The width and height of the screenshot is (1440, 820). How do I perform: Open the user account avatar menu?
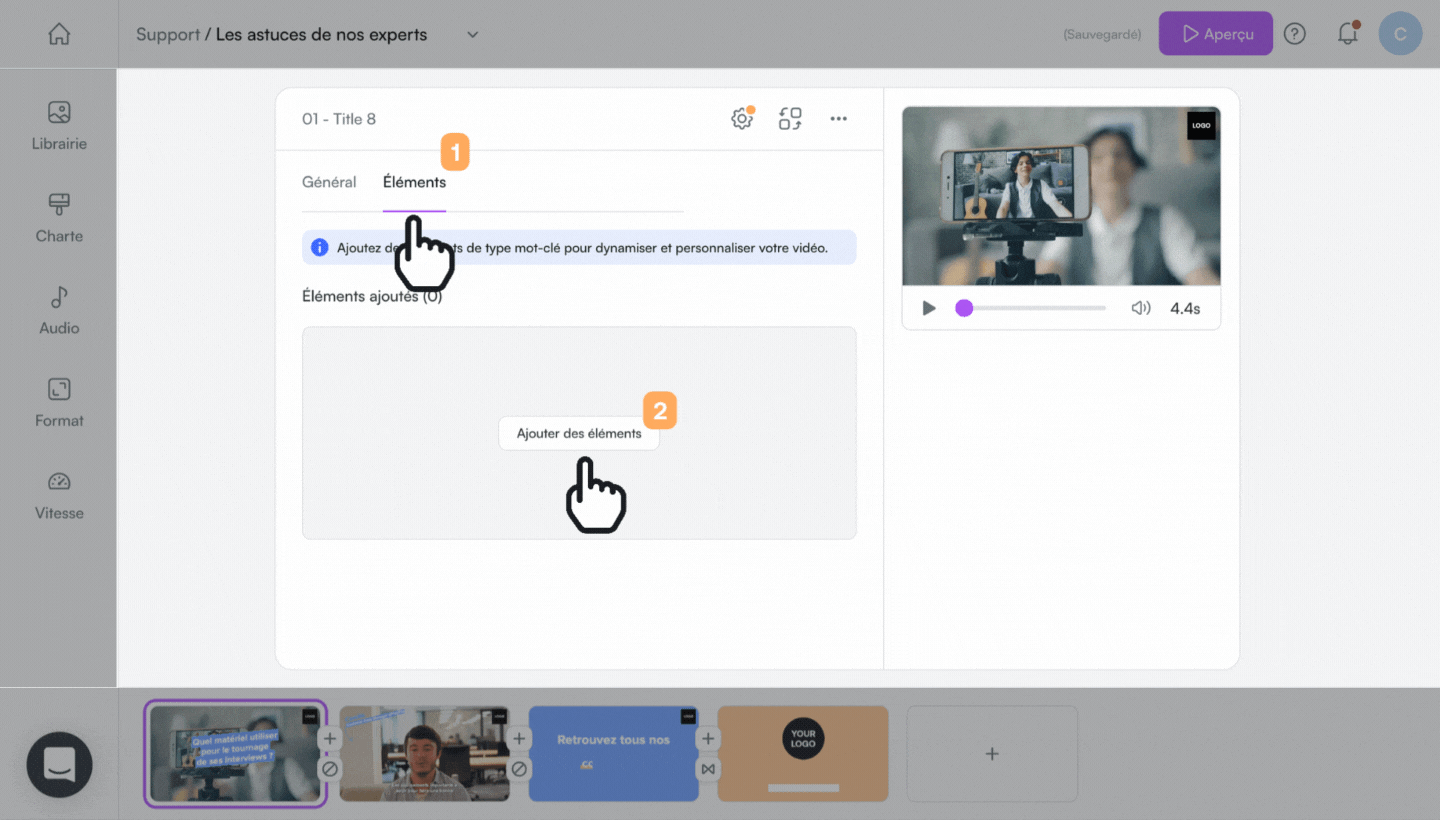coord(1400,34)
